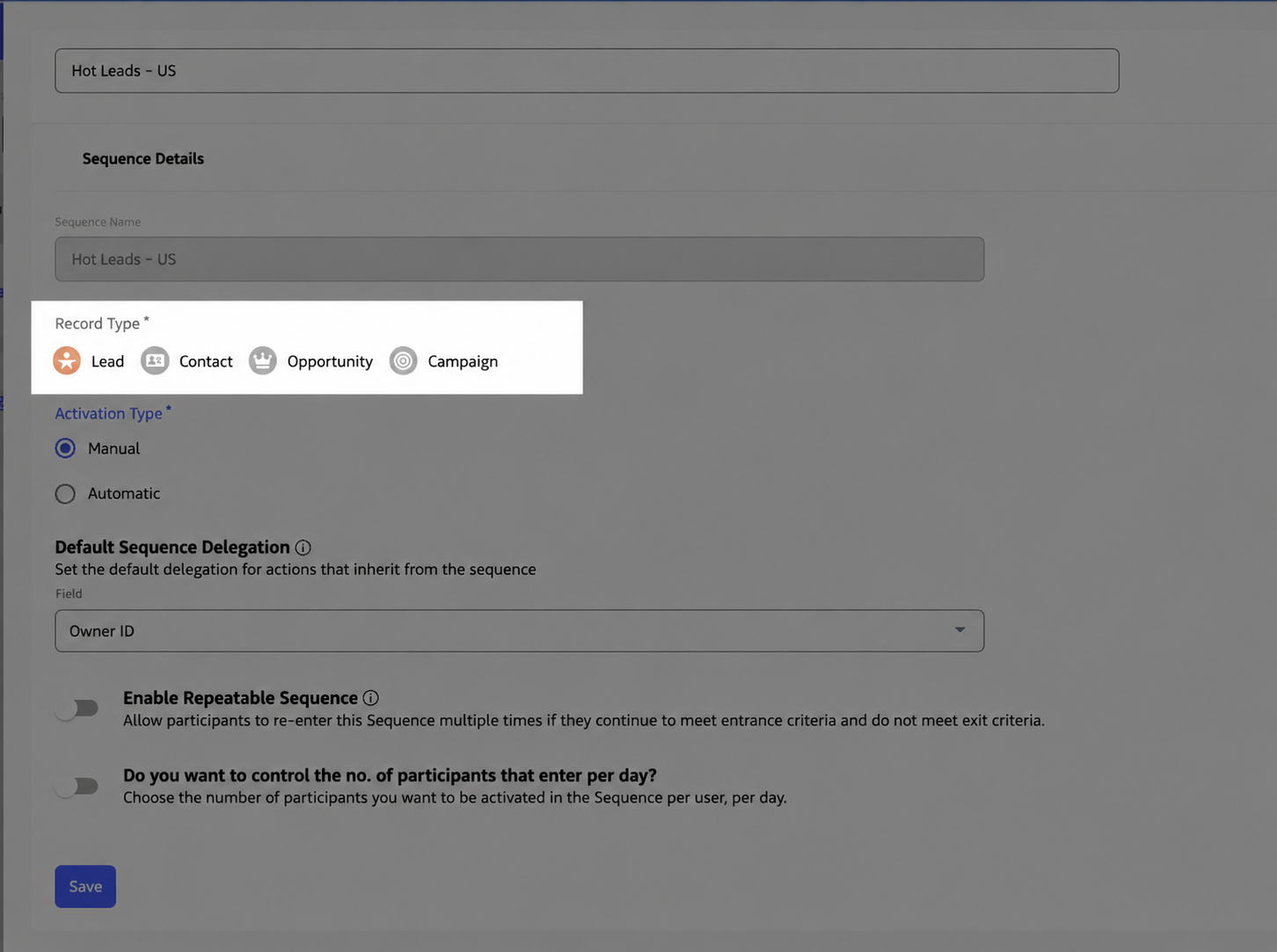1277x952 pixels.
Task: Open the Default Sequence Delegation info icon
Action: (x=303, y=548)
